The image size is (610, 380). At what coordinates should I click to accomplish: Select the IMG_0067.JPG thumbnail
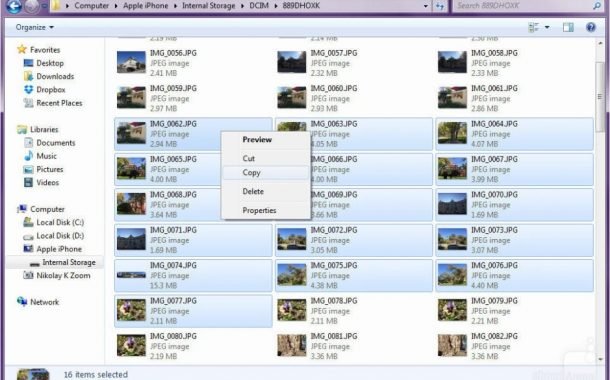click(452, 168)
